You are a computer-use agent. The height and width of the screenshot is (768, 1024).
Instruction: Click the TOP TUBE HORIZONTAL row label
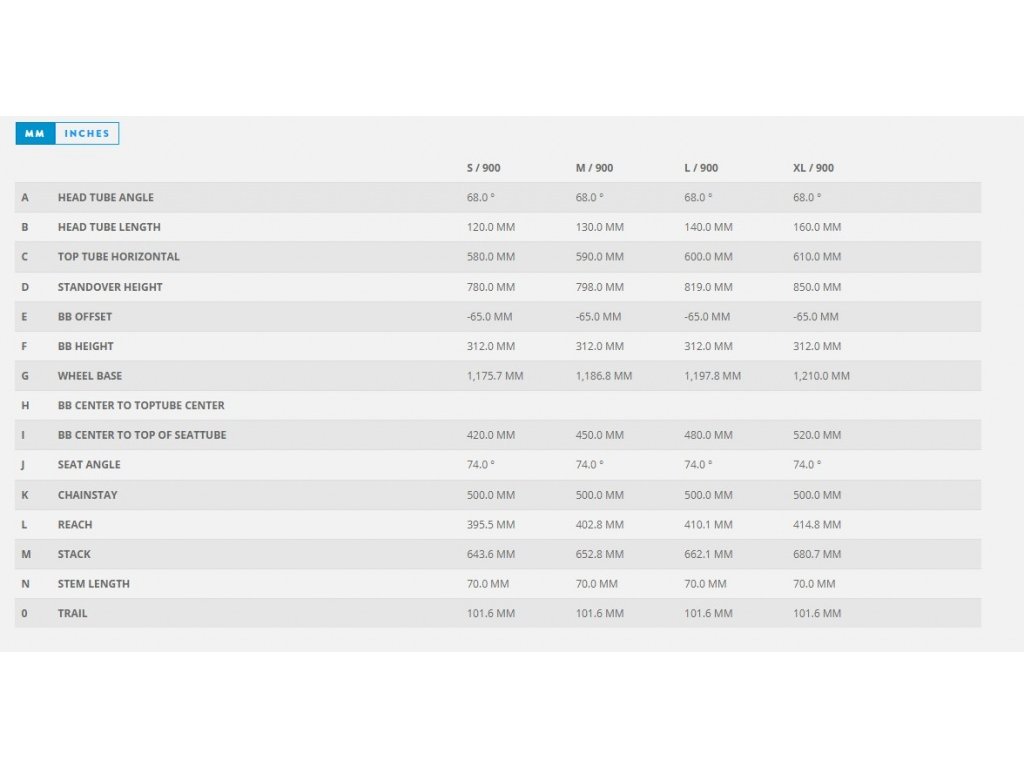(x=118, y=257)
